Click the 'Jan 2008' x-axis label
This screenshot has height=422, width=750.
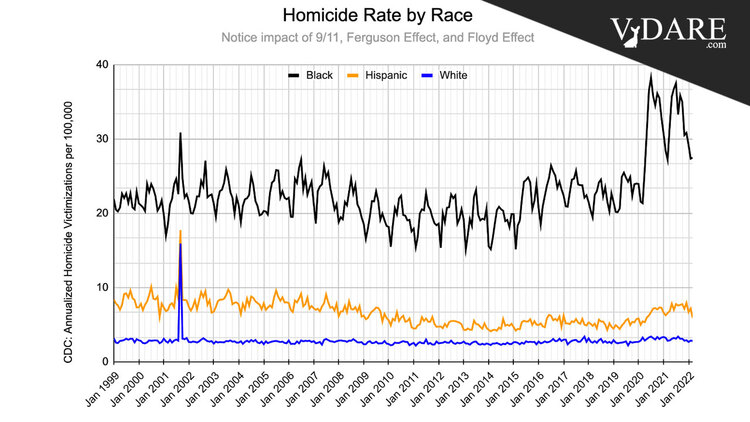[x=327, y=388]
